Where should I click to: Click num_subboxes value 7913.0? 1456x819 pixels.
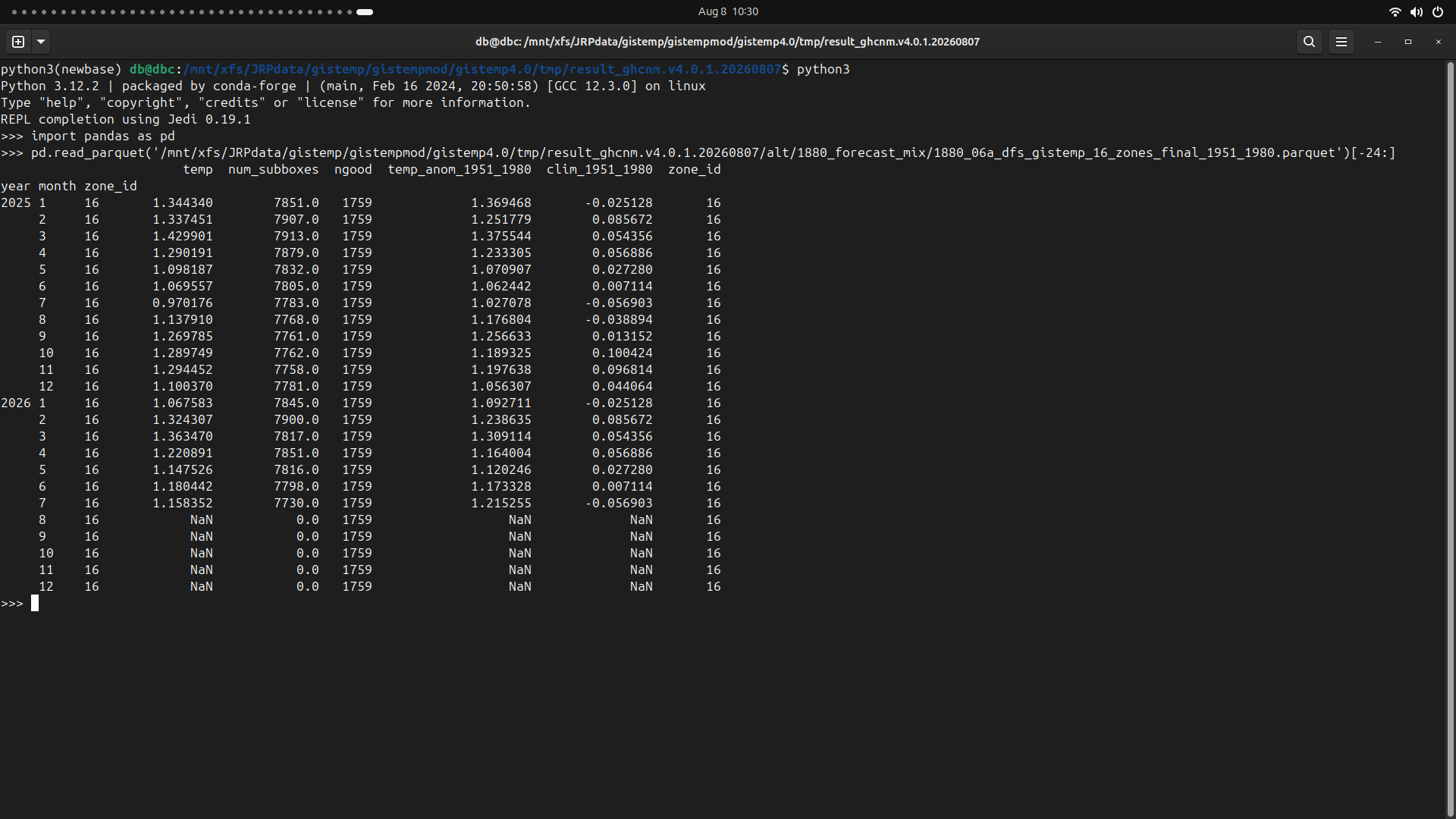pos(297,236)
